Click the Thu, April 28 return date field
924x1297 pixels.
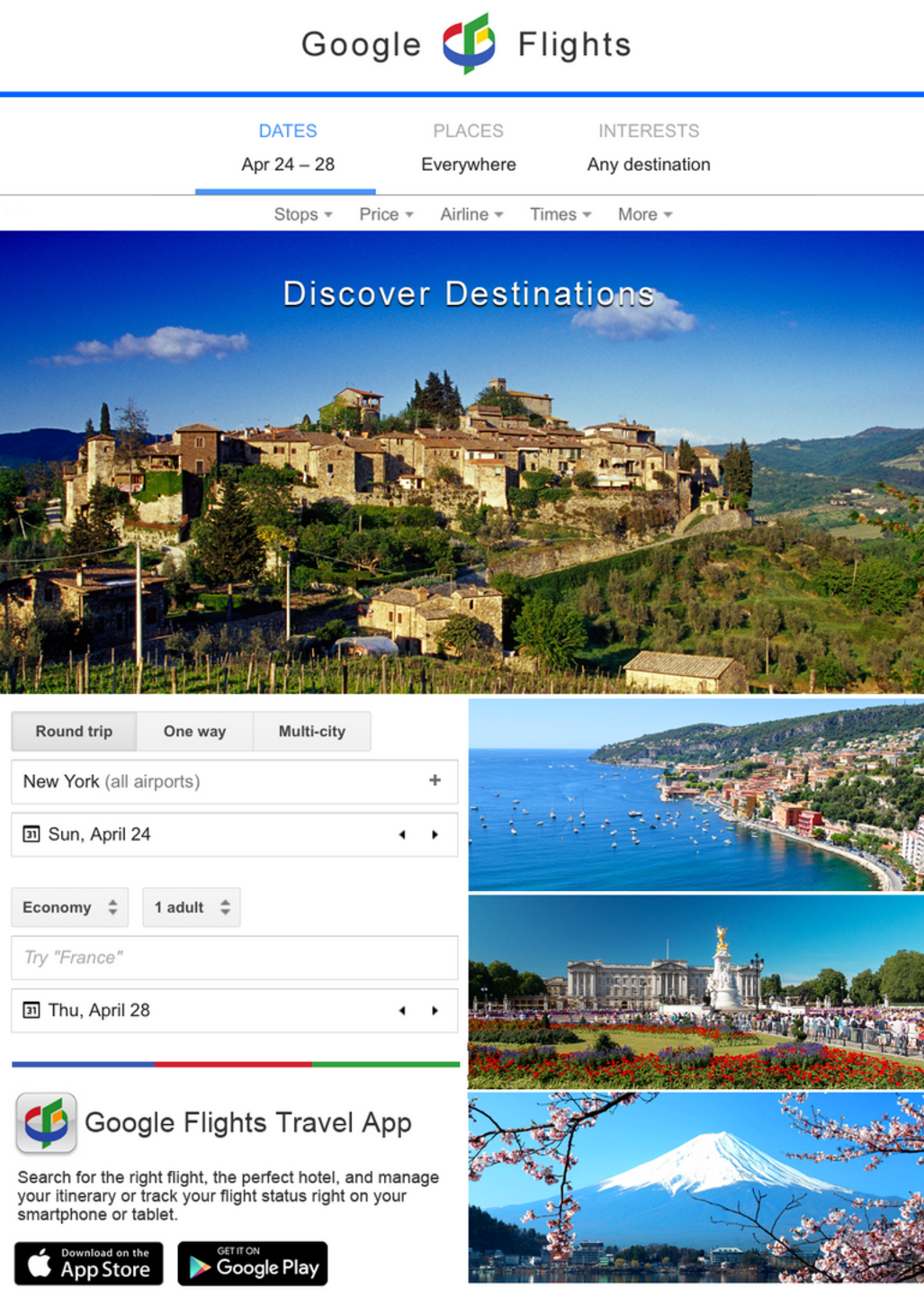(x=235, y=1010)
